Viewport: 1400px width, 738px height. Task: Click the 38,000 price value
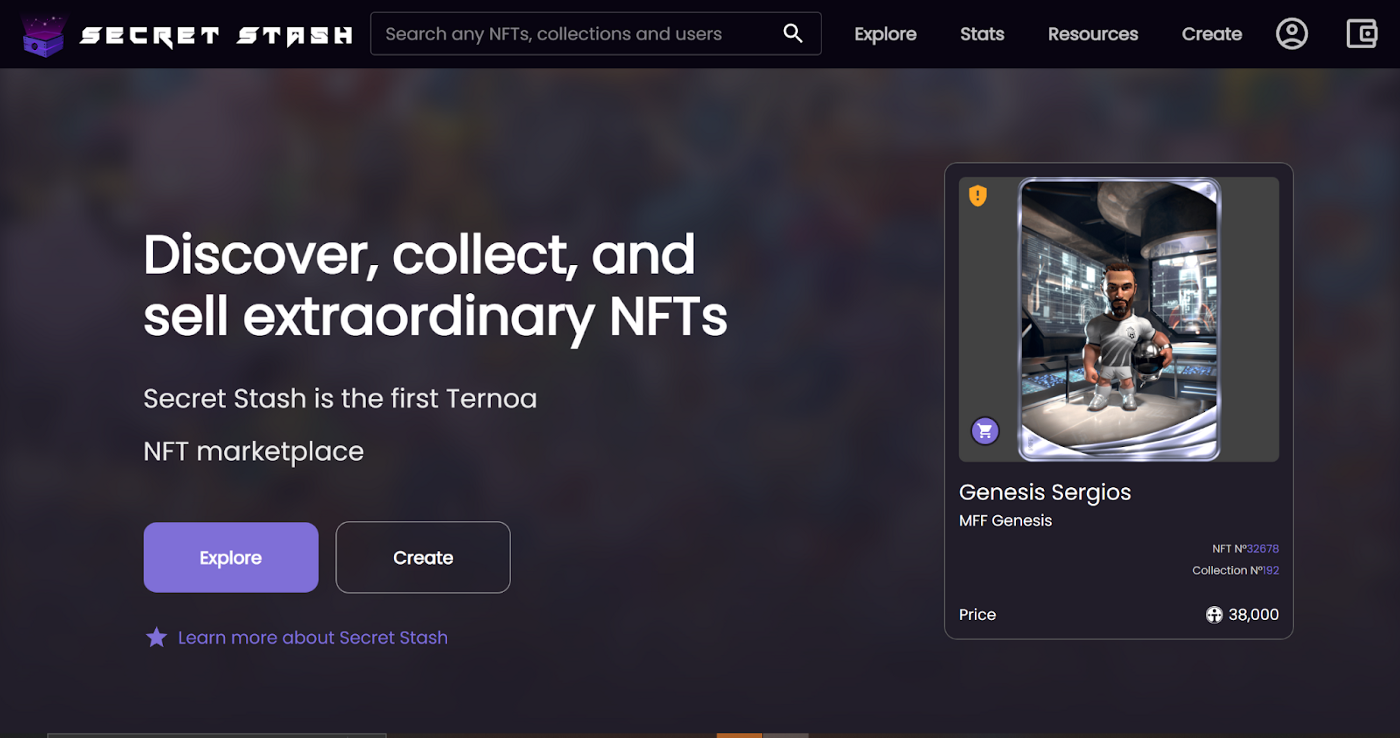(x=1254, y=615)
